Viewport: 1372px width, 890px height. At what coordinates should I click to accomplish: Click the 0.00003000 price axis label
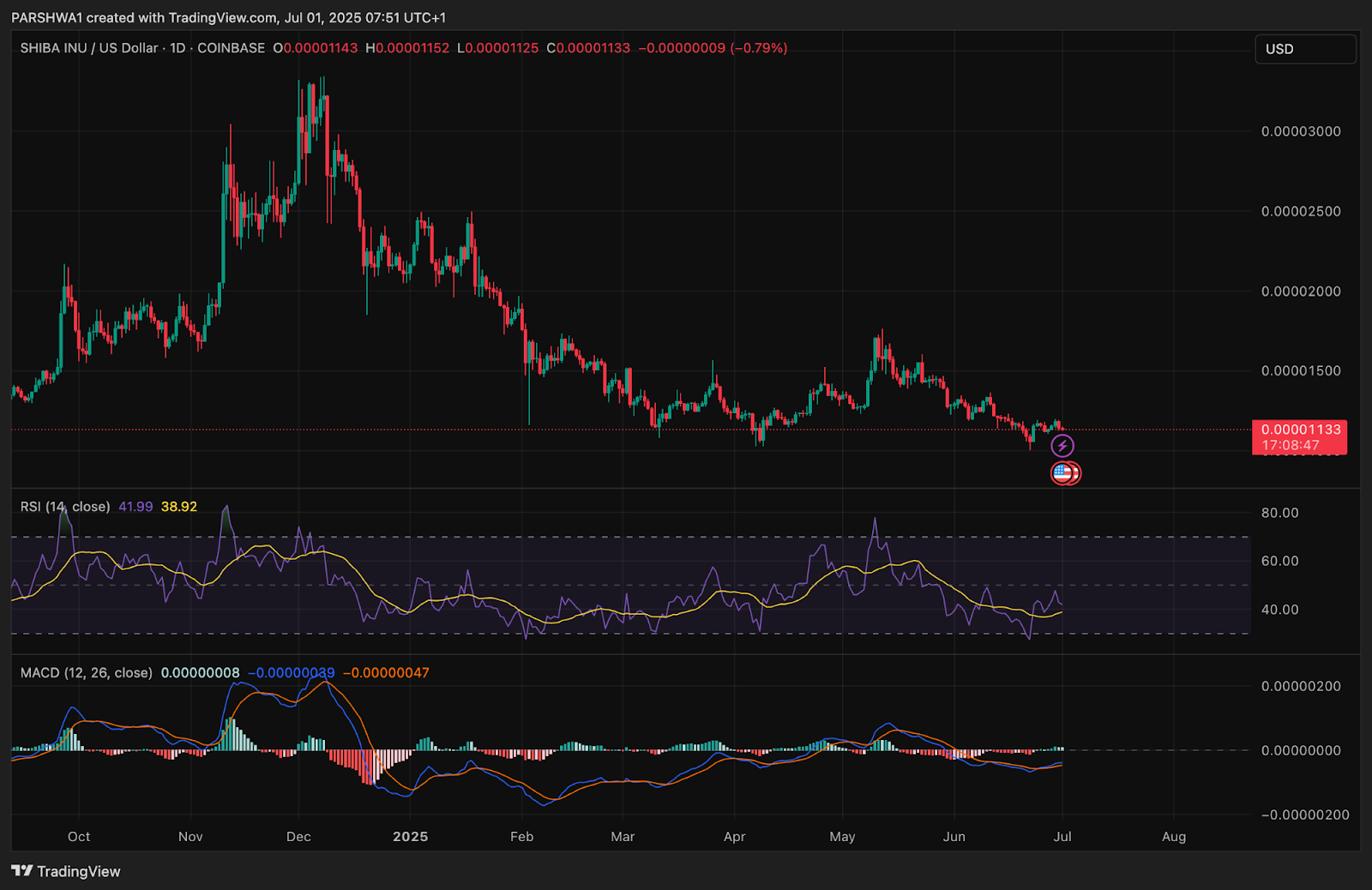(x=1301, y=131)
